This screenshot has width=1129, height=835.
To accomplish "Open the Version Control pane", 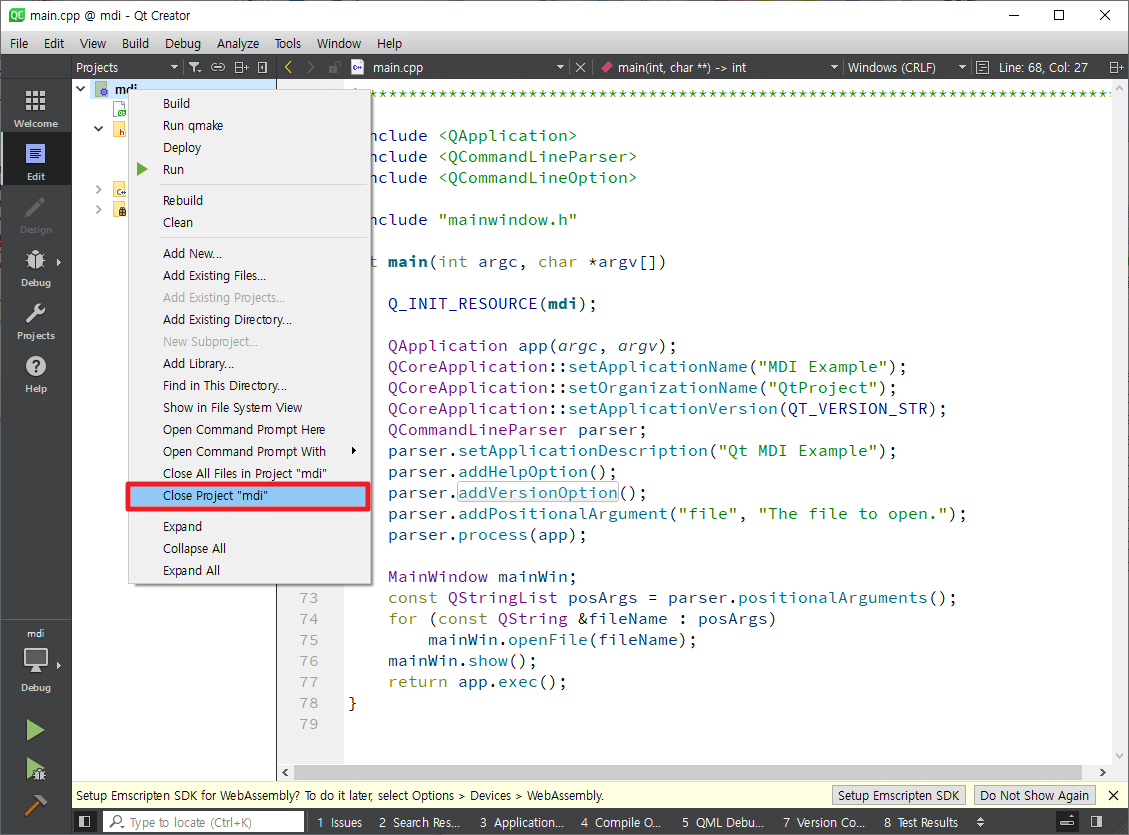I will point(824,822).
